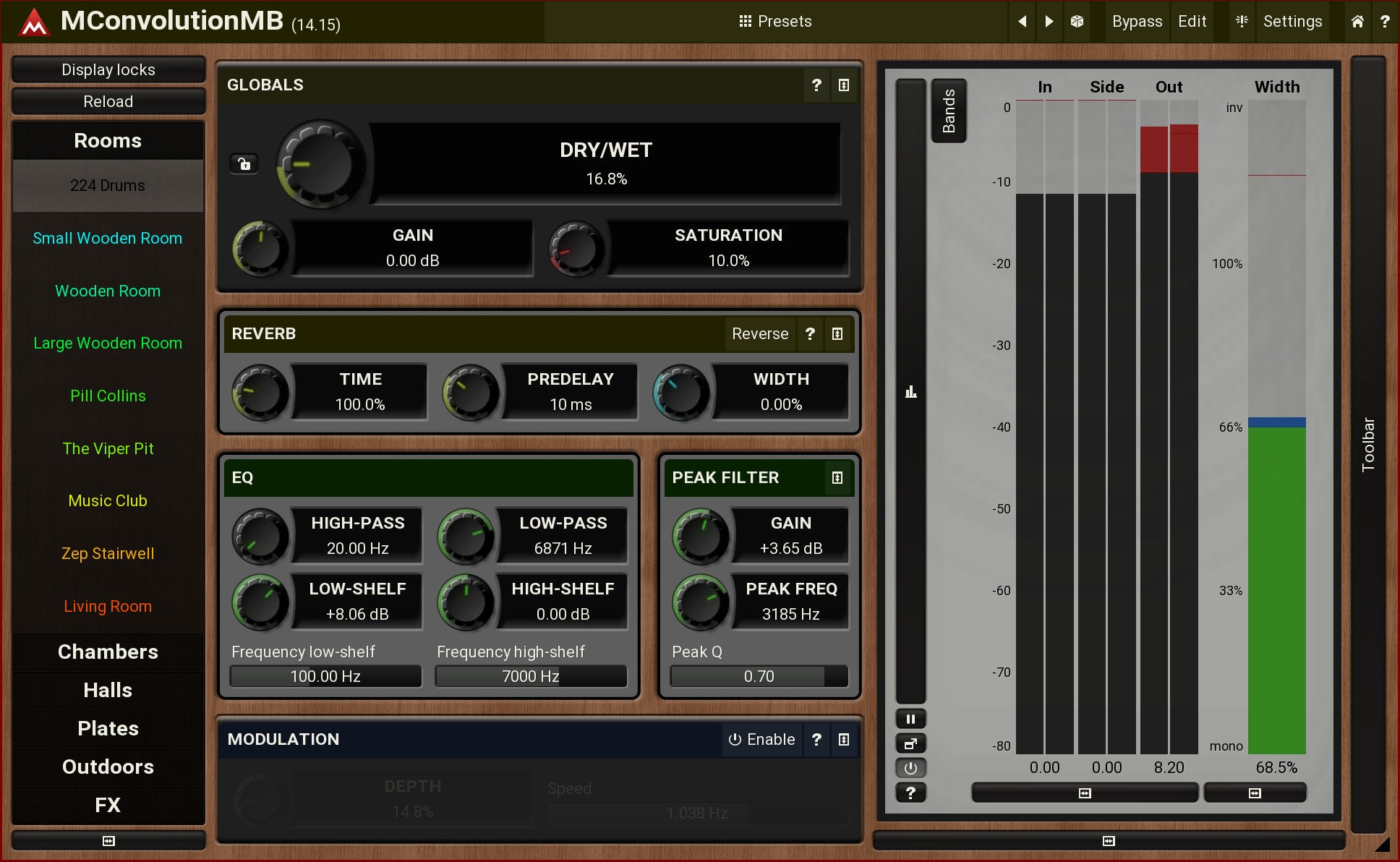Screen dimensions: 1400x862
Task: Expand the Halls category
Action: pyautogui.click(x=108, y=690)
